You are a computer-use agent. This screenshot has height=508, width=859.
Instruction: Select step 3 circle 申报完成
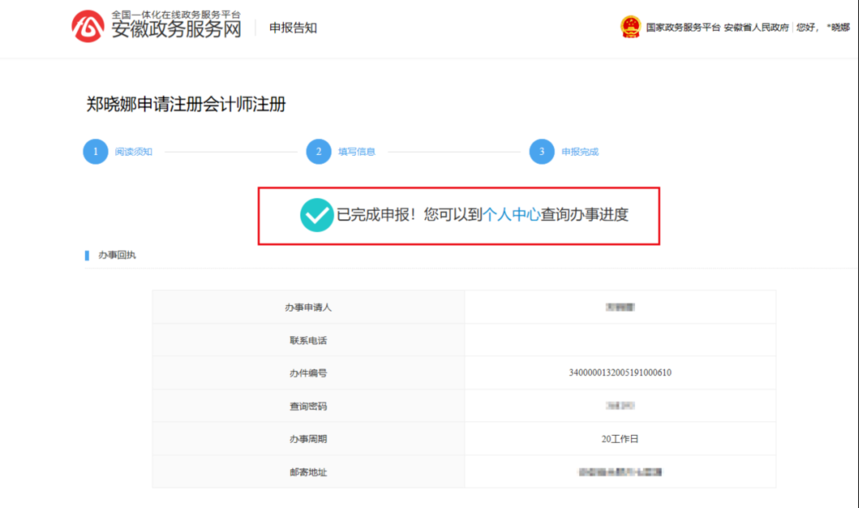click(542, 152)
